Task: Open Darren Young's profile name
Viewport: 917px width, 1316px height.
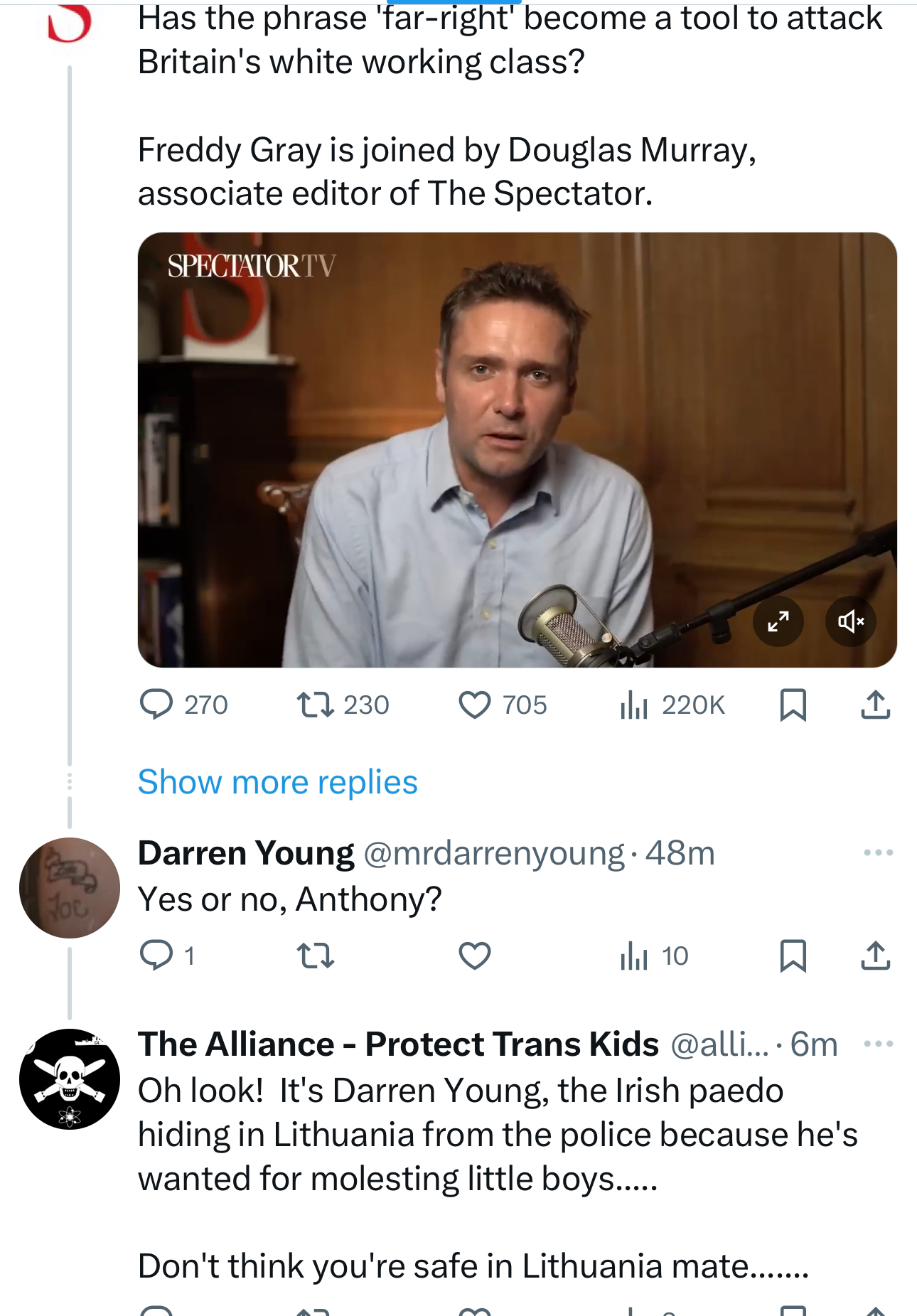Action: pyautogui.click(x=246, y=852)
